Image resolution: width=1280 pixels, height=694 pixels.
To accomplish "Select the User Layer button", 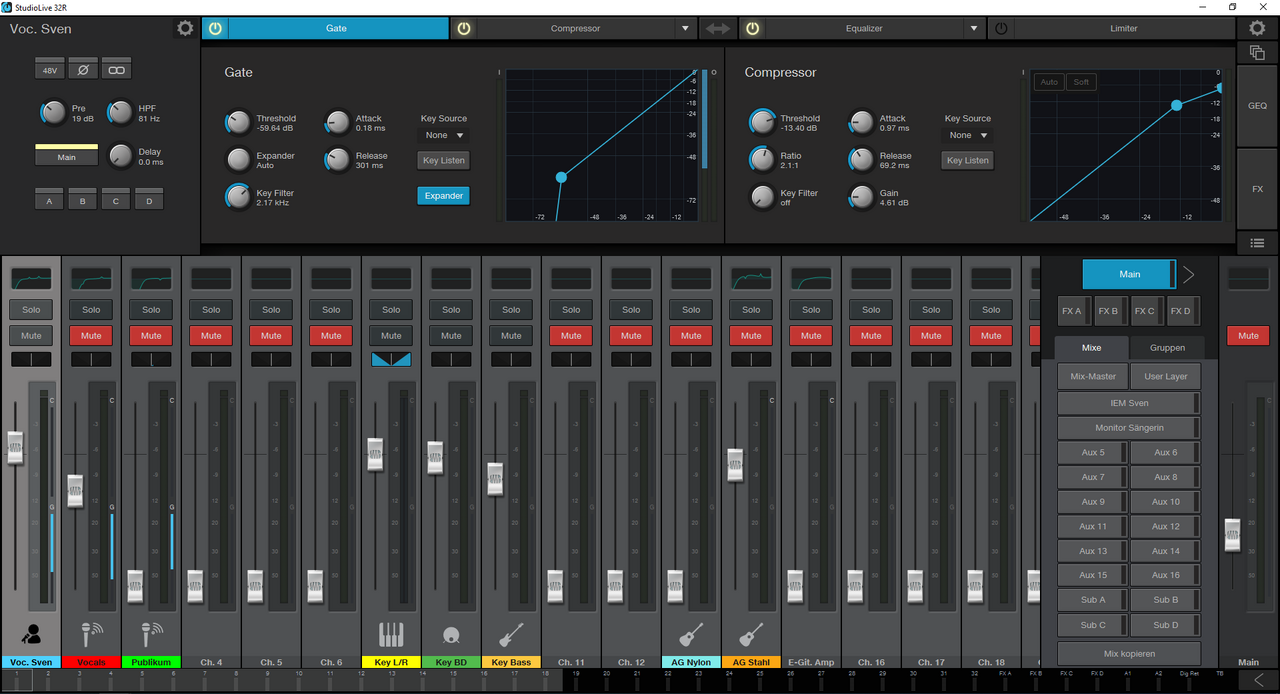I will pyautogui.click(x=1165, y=377).
